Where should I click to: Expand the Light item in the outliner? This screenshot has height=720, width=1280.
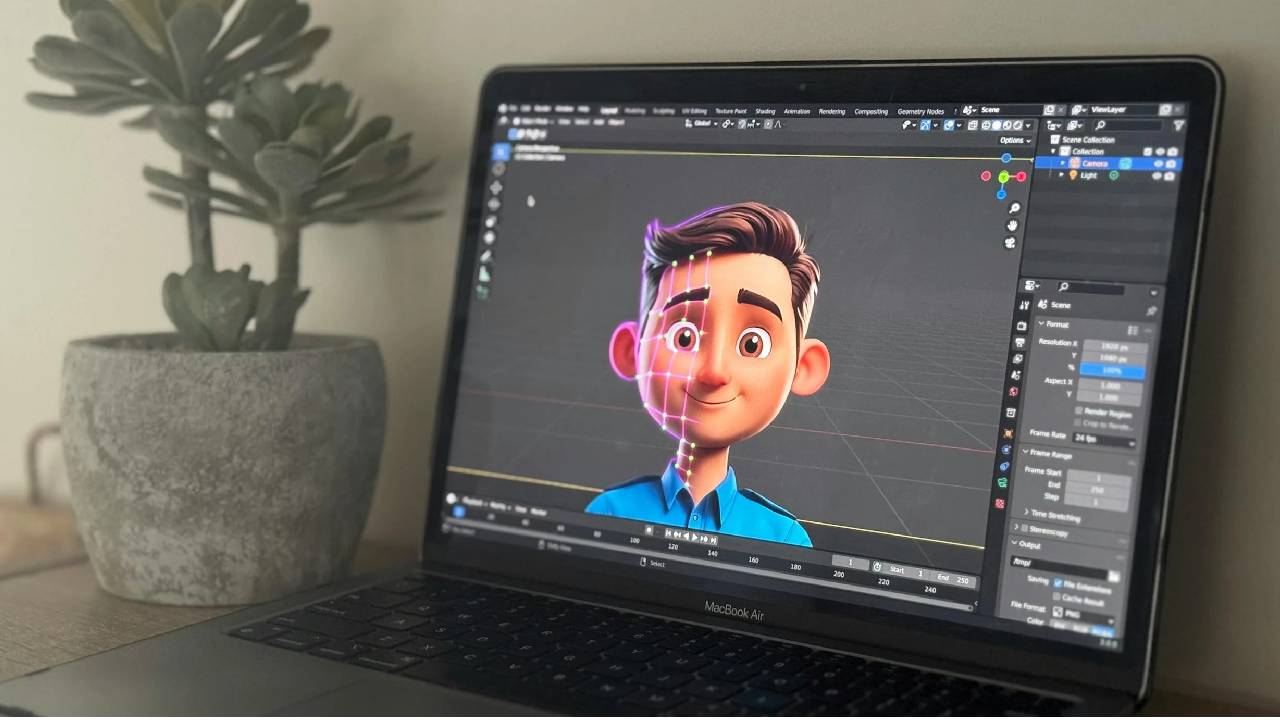click(x=1061, y=175)
